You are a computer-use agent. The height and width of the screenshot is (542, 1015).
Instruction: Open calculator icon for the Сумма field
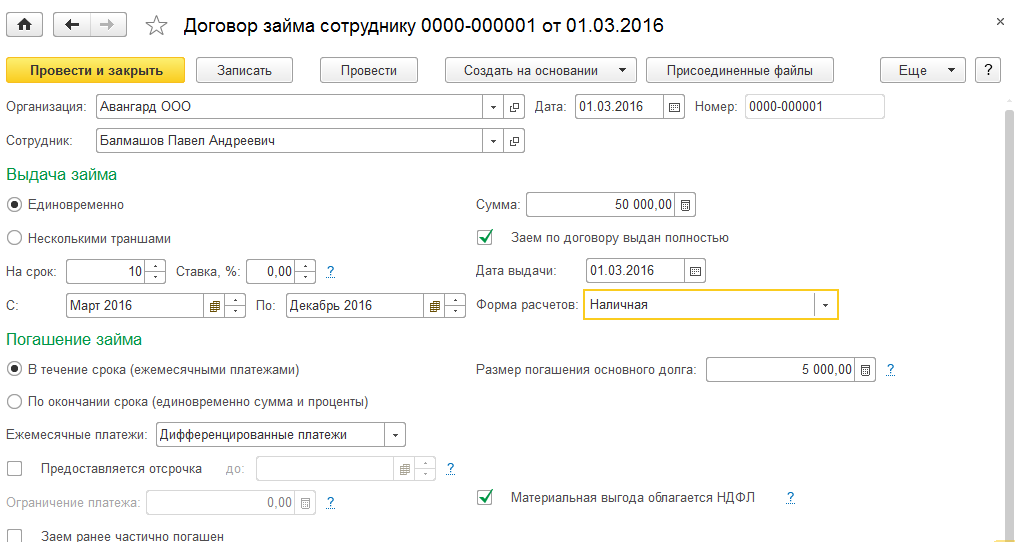coord(685,205)
